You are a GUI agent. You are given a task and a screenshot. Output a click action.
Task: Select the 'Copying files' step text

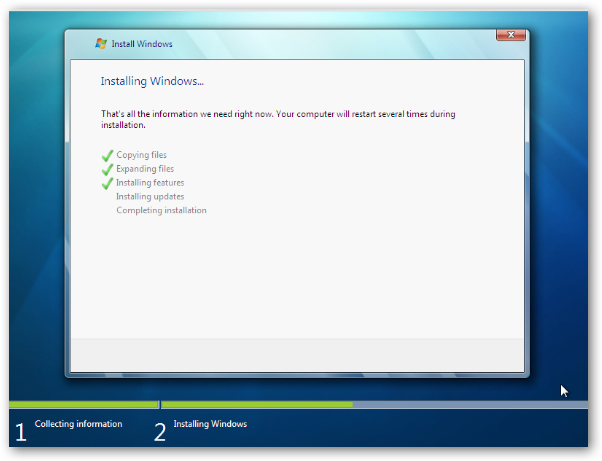click(x=141, y=155)
